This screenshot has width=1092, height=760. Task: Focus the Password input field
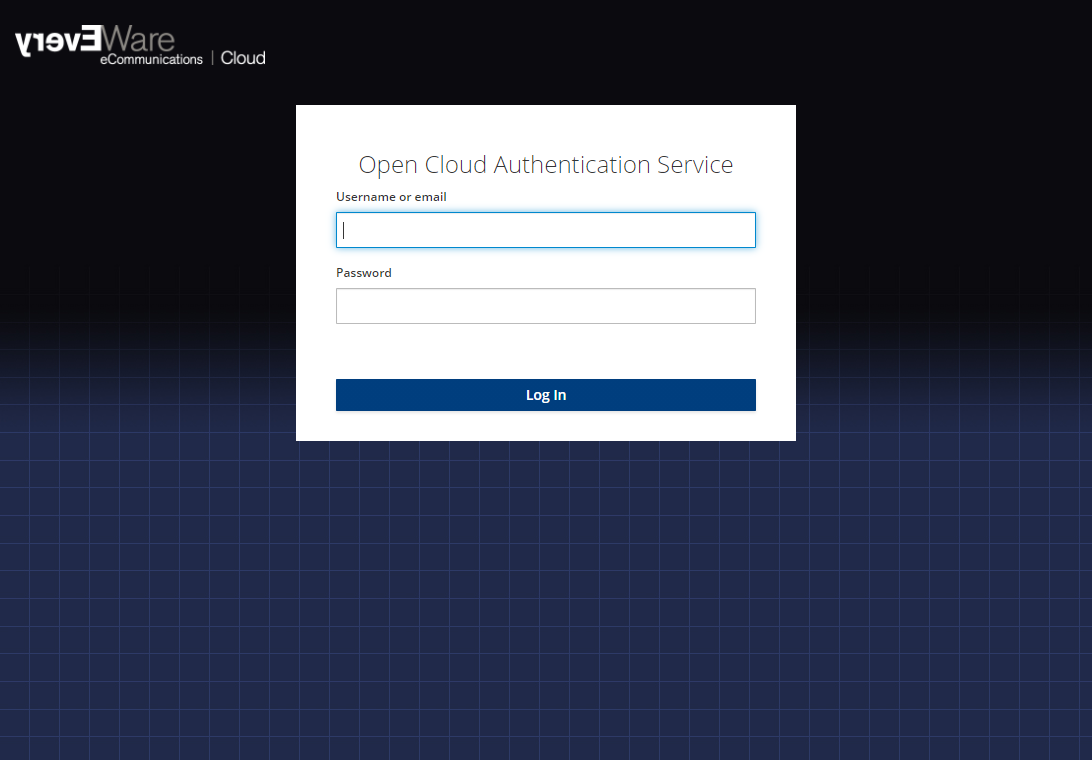tap(545, 306)
